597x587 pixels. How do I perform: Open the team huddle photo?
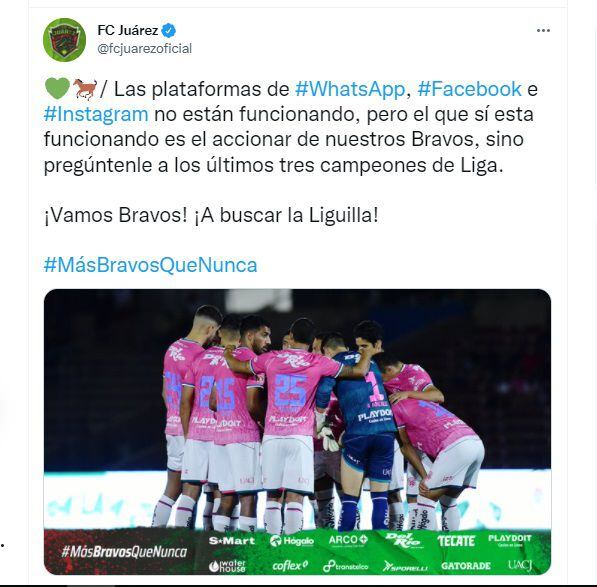297,432
